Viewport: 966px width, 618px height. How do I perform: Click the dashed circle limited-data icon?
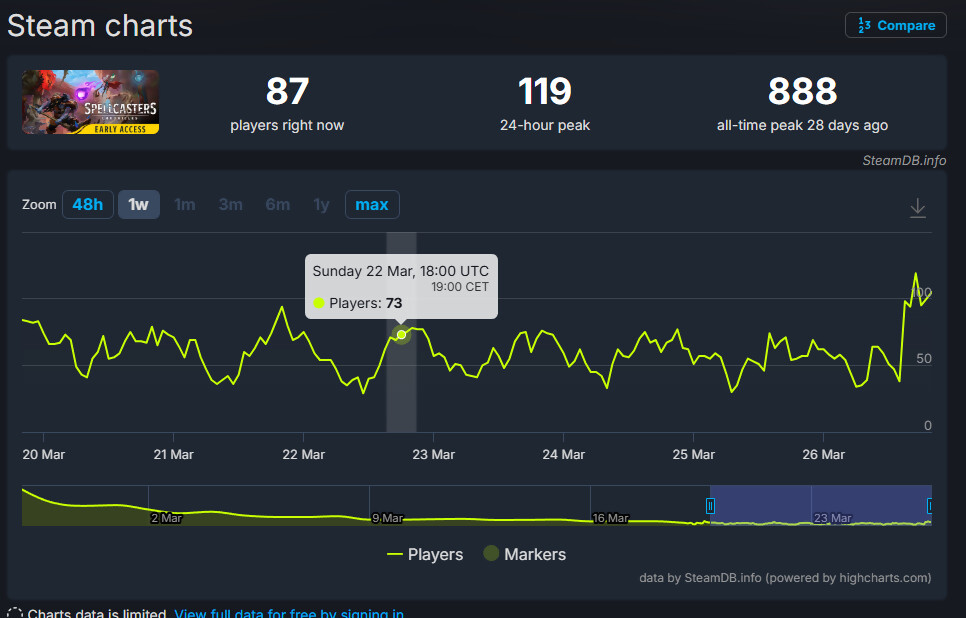(x=15, y=613)
